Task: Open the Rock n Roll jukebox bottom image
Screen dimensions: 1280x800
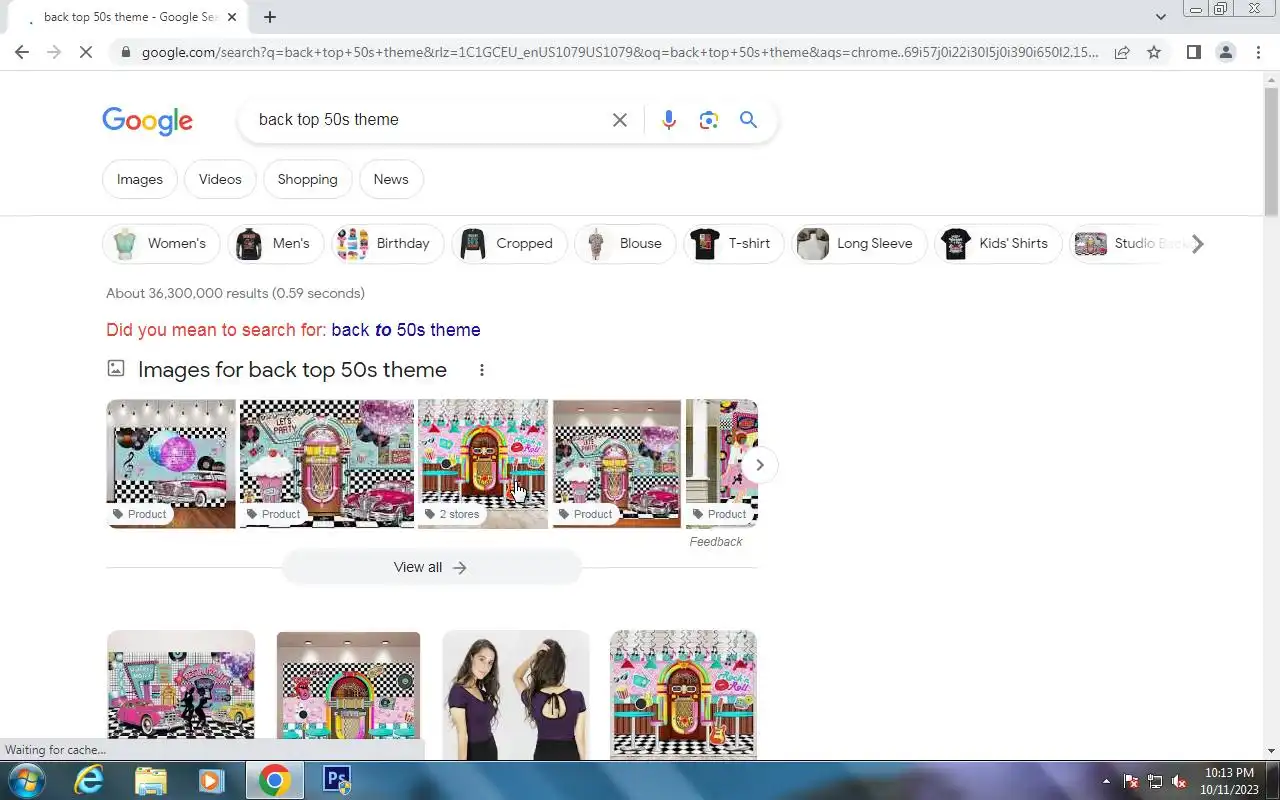Action: (x=683, y=694)
